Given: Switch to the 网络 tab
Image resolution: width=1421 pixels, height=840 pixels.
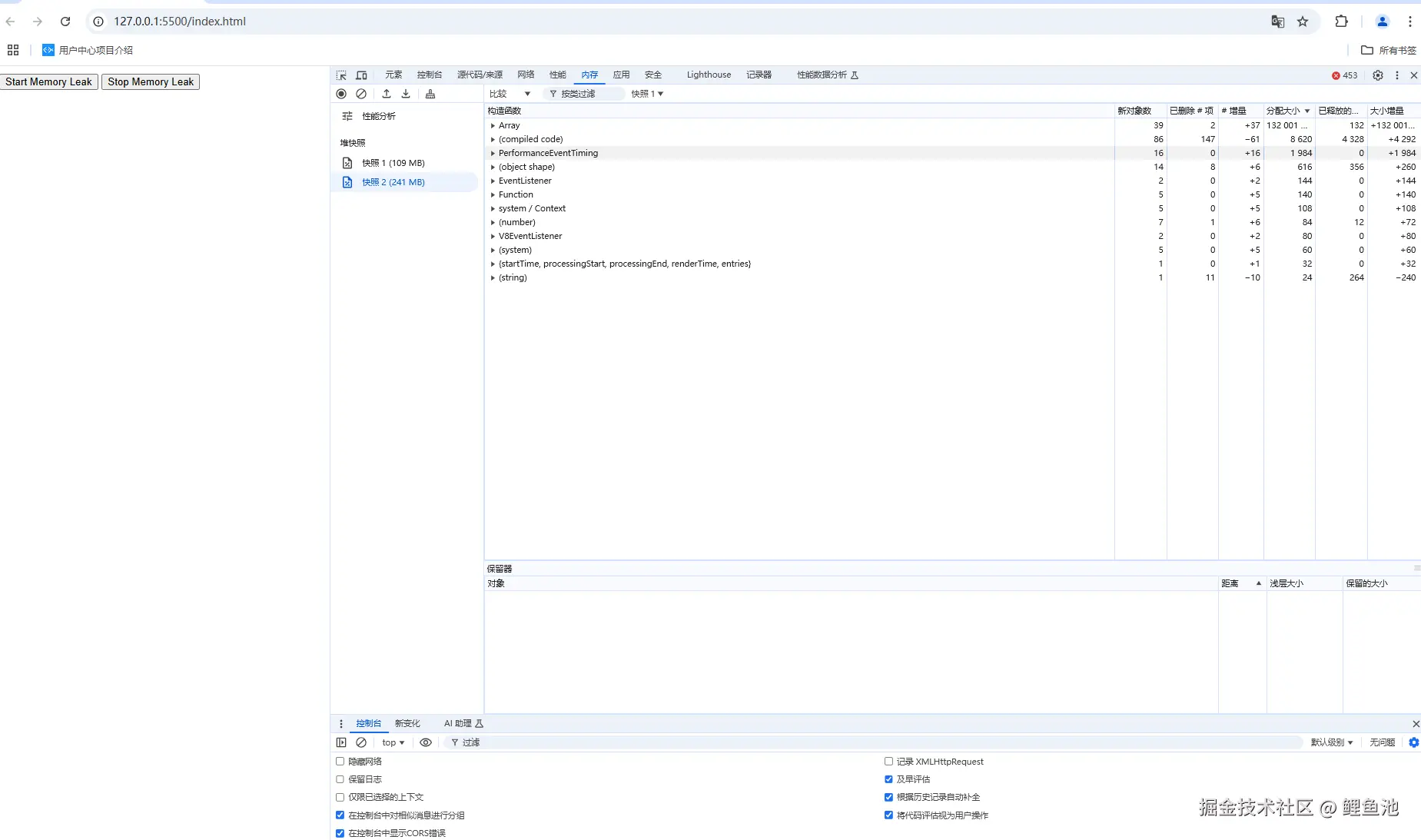Looking at the screenshot, I should pos(526,75).
